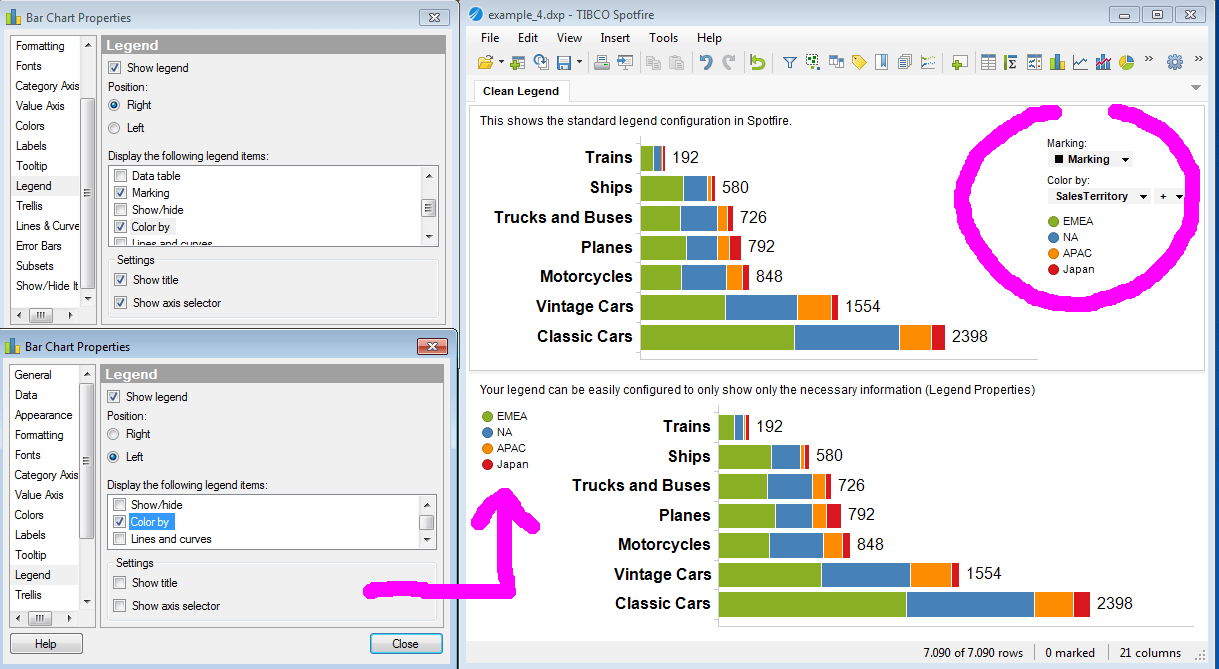Click the '0 marked' status bar entry
The height and width of the screenshot is (669, 1219).
1069,653
